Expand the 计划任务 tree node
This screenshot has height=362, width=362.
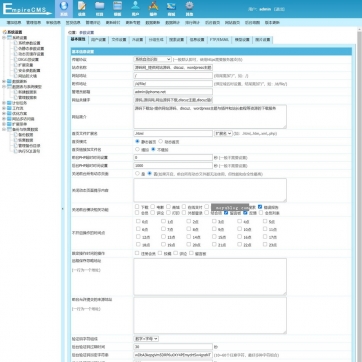pos(4,103)
